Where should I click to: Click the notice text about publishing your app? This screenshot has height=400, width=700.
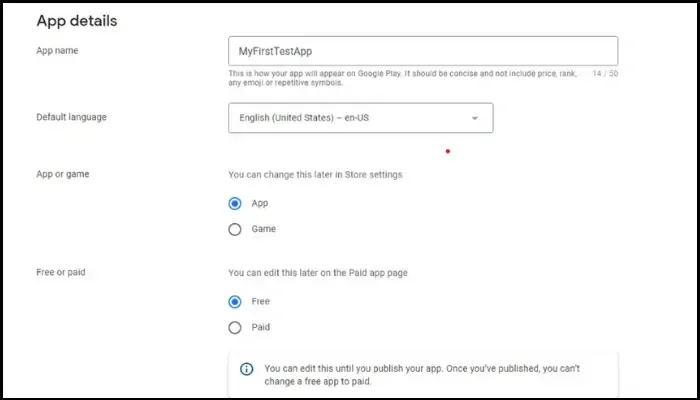[422, 375]
